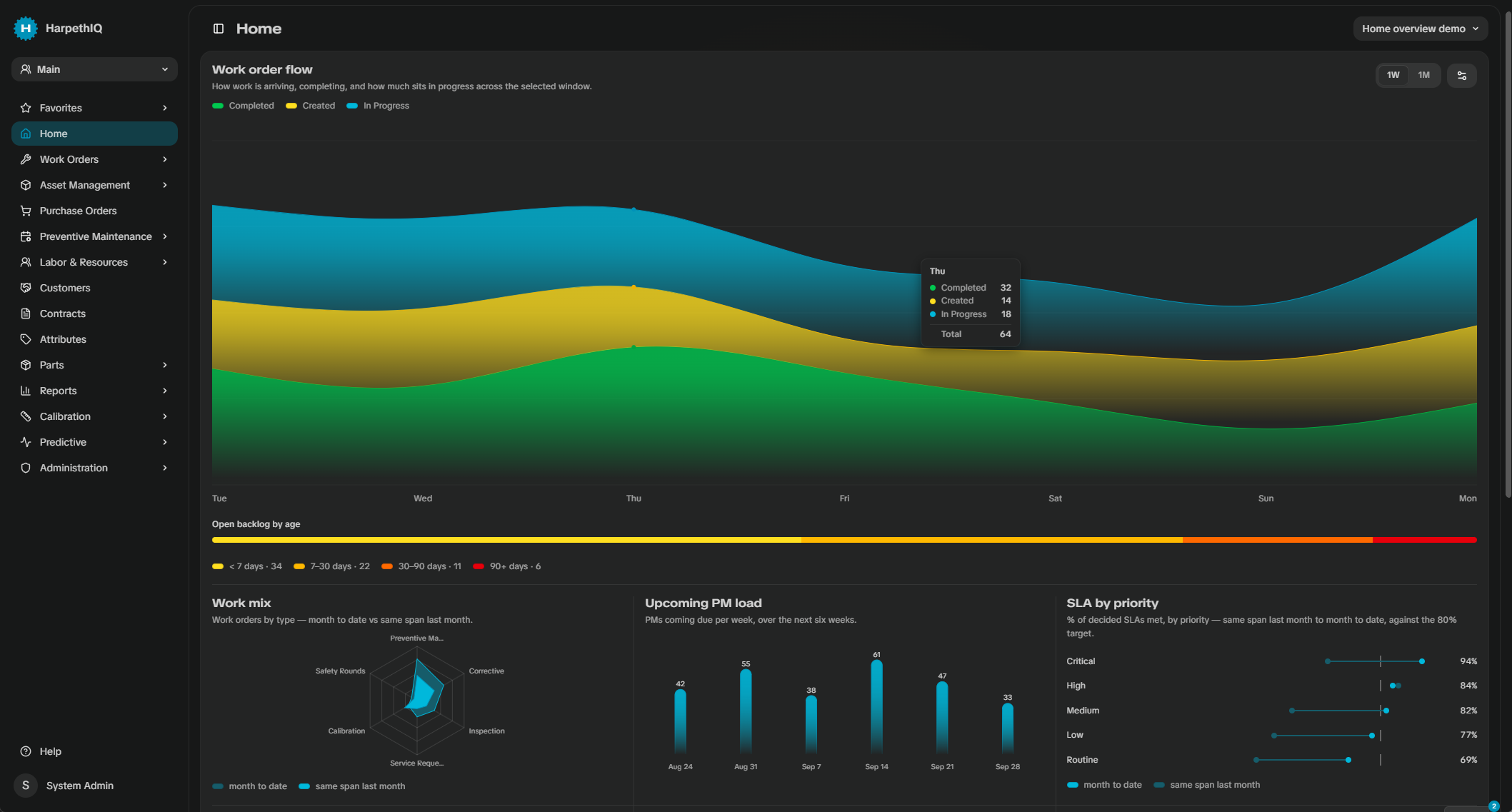Expand the Labor & Resources chevron
The width and height of the screenshot is (1512, 812).
[x=165, y=262]
